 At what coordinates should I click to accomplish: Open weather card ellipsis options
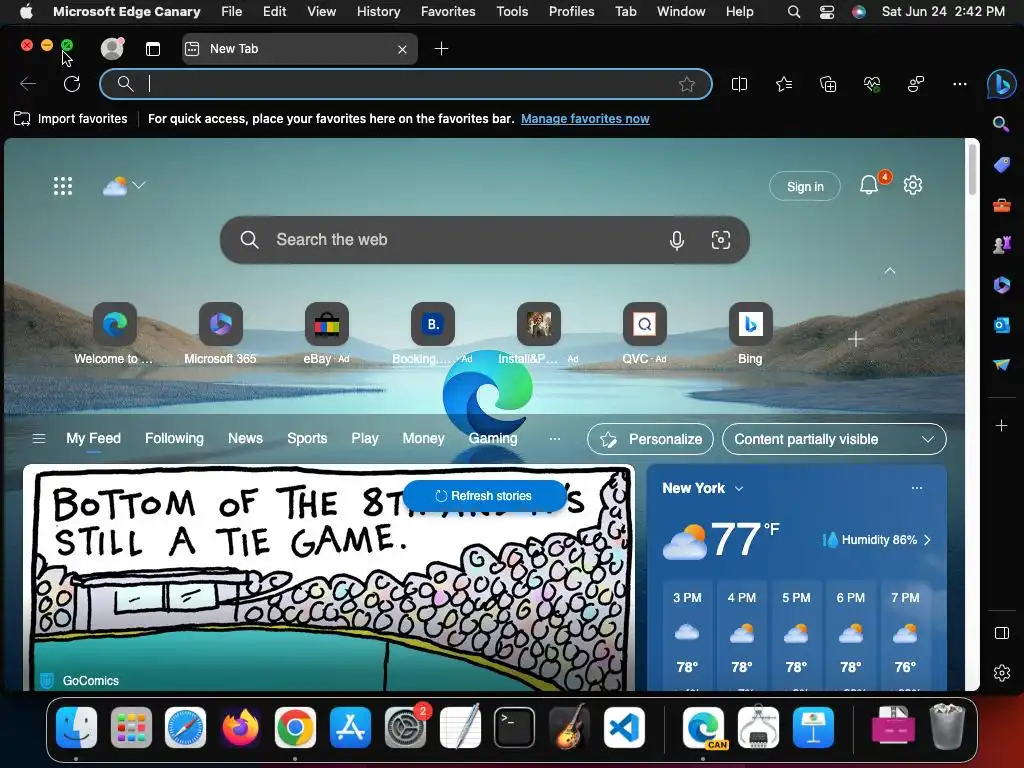917,488
